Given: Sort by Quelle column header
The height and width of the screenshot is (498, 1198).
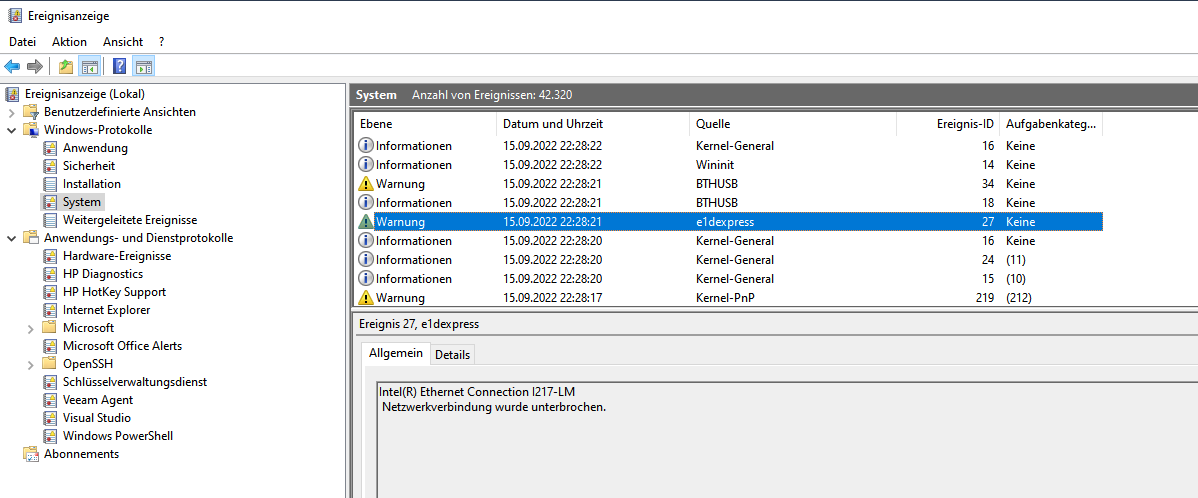Looking at the screenshot, I should [x=793, y=124].
